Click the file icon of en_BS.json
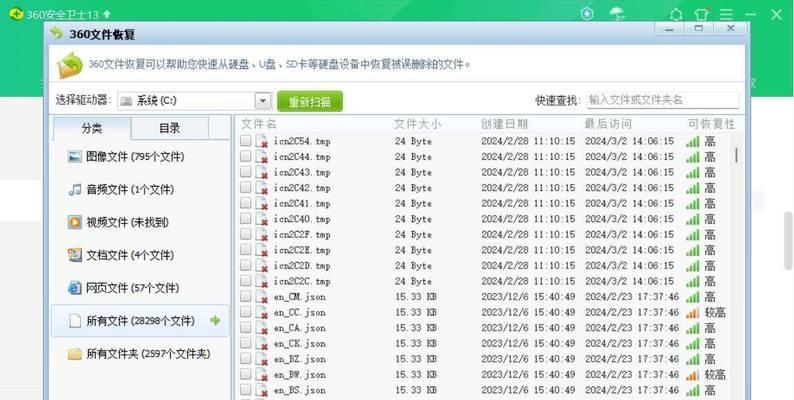This screenshot has width=794, height=400. coord(261,390)
